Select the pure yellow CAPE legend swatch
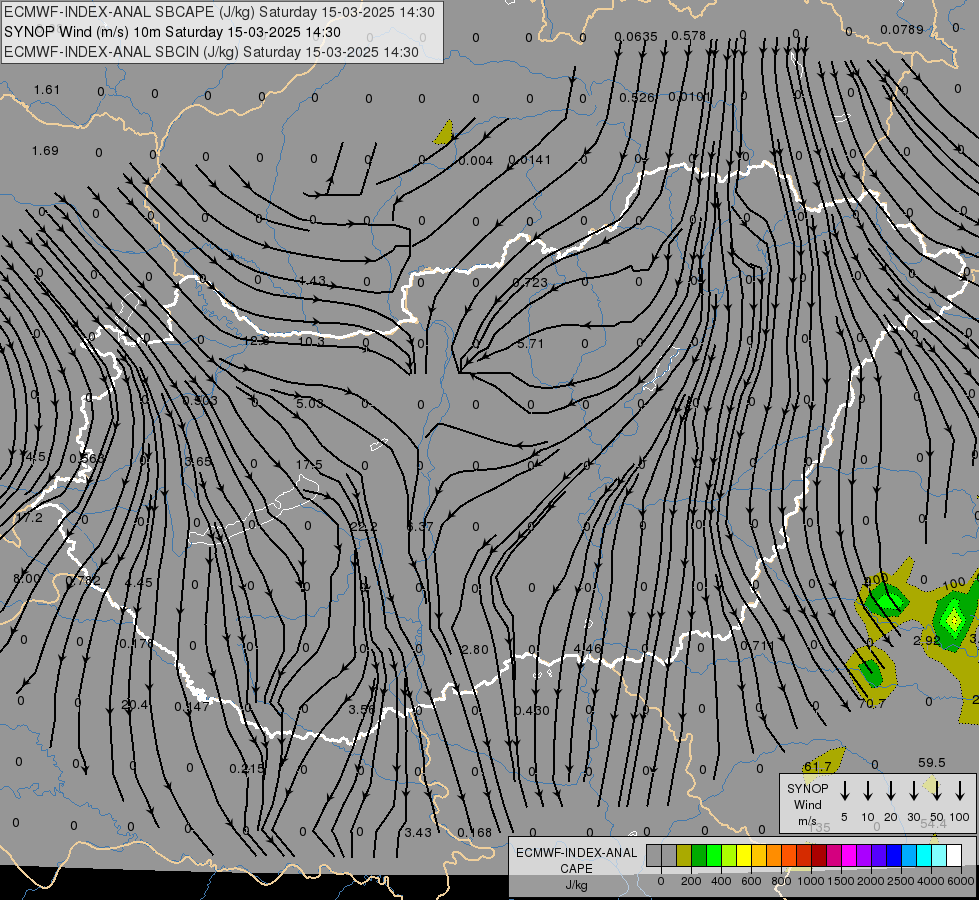 (744, 855)
